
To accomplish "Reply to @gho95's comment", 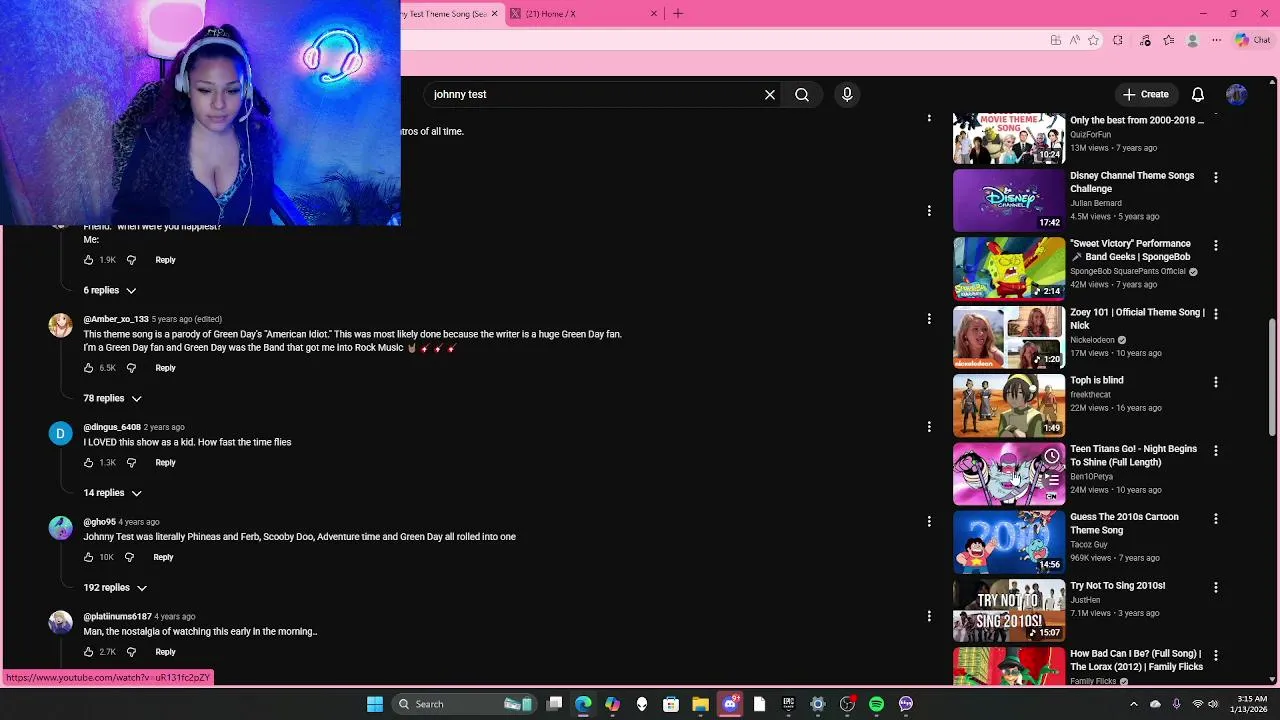I will 163,557.
